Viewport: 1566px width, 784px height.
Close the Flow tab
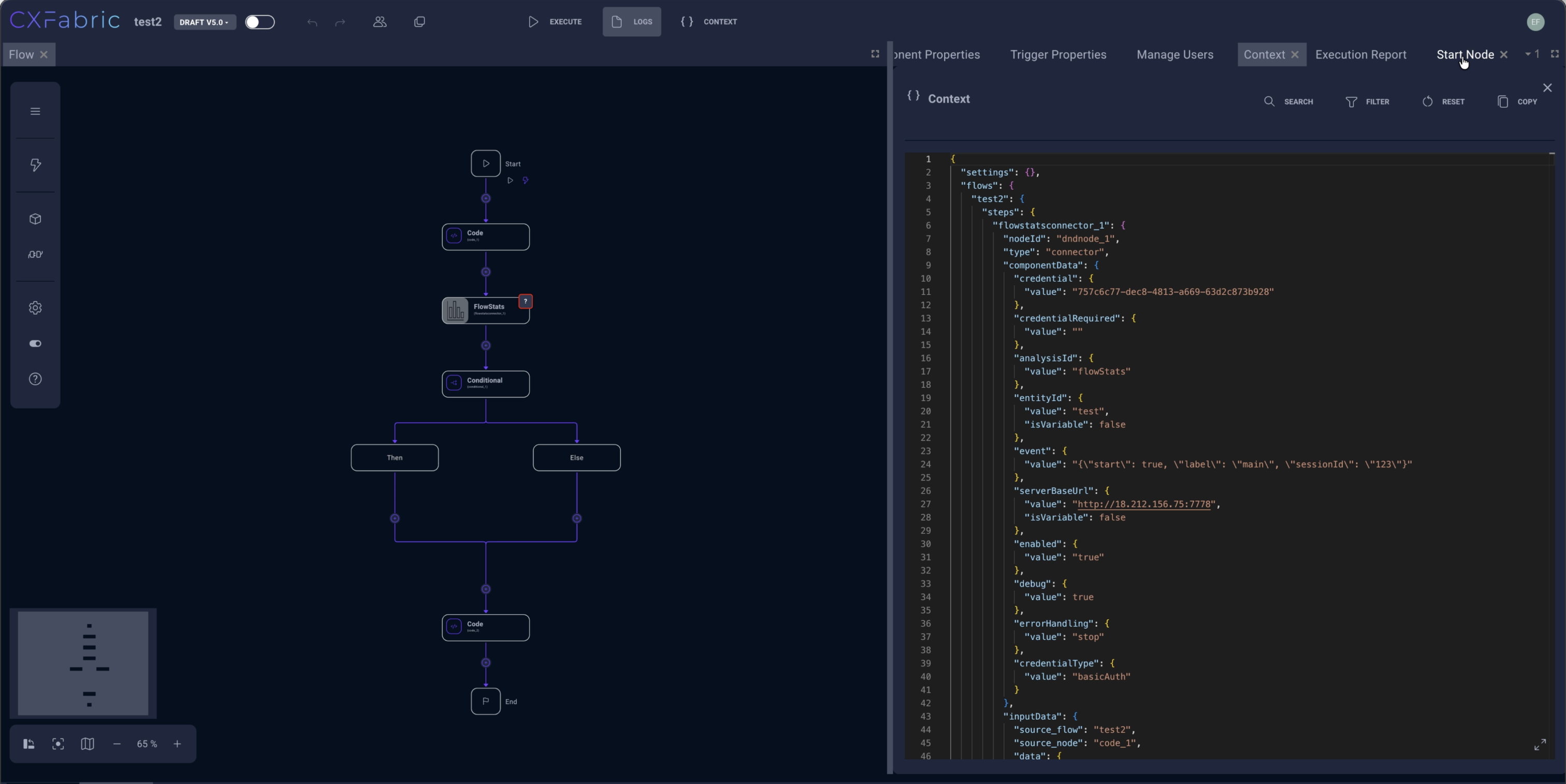click(x=44, y=55)
